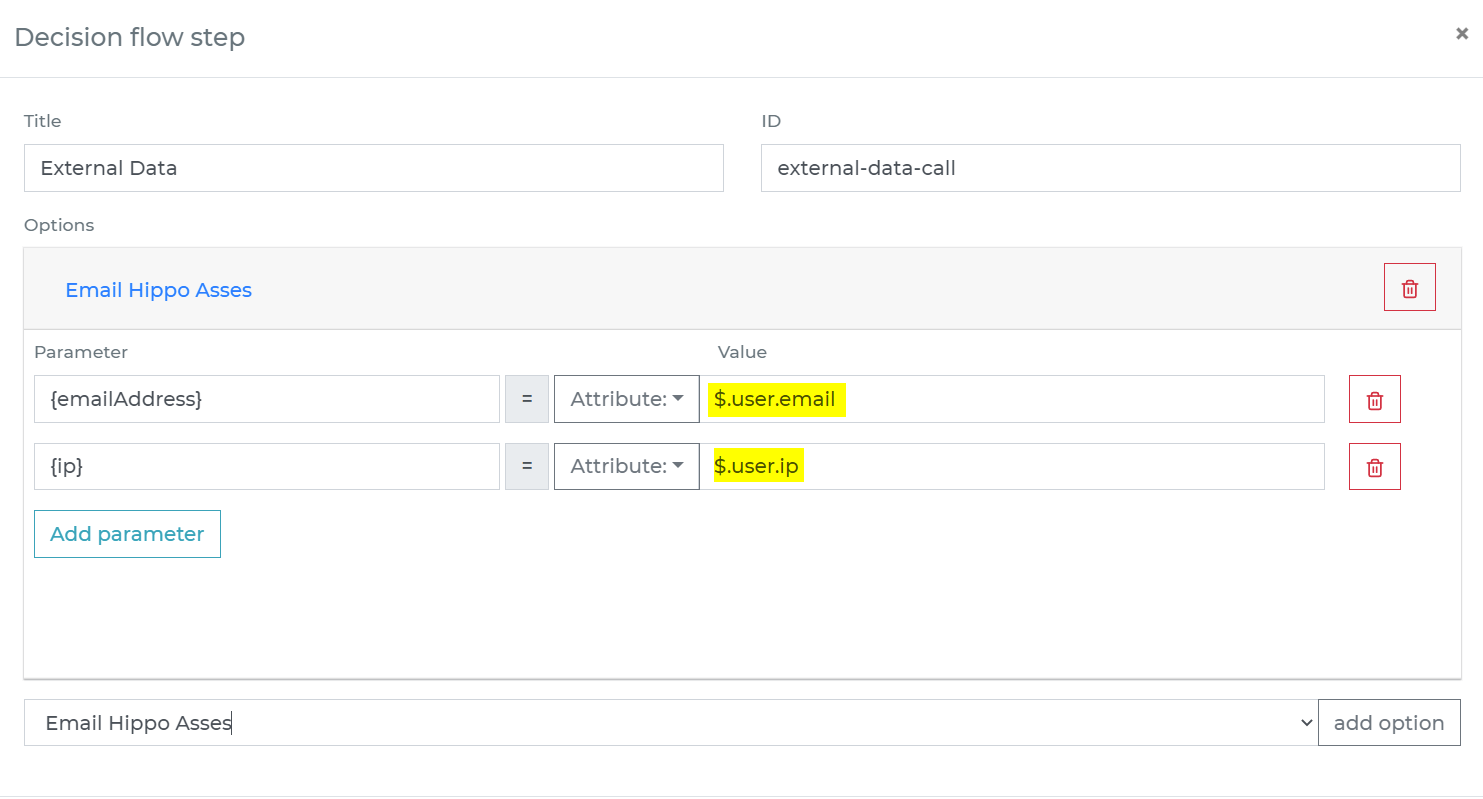Delete the {ip} parameter row
This screenshot has width=1483, height=799.
(x=1374, y=467)
